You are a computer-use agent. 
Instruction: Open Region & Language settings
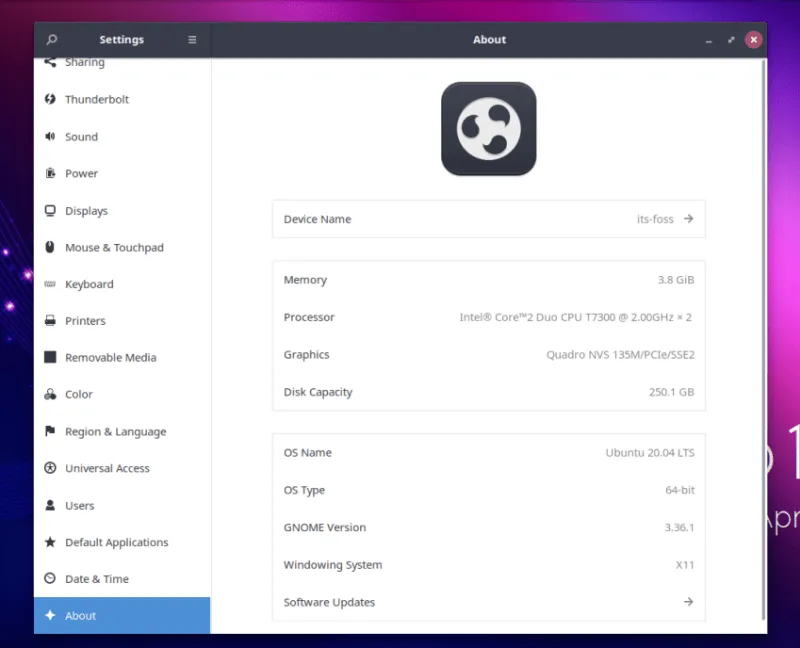pyautogui.click(x=122, y=431)
